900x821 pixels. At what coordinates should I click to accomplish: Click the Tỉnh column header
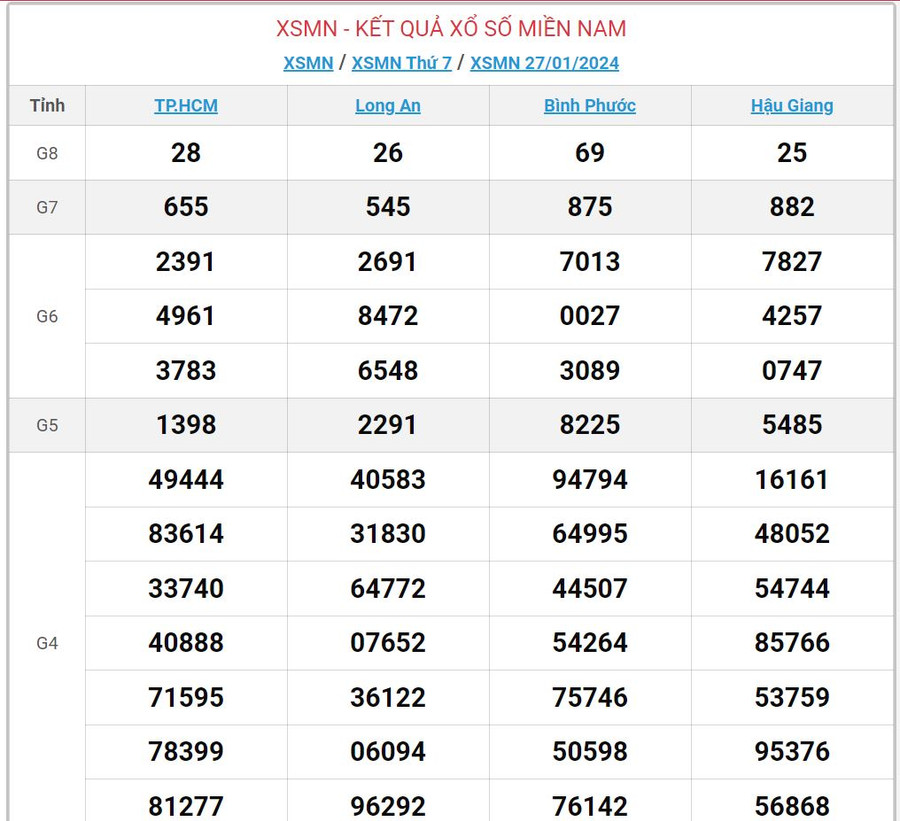tap(47, 105)
